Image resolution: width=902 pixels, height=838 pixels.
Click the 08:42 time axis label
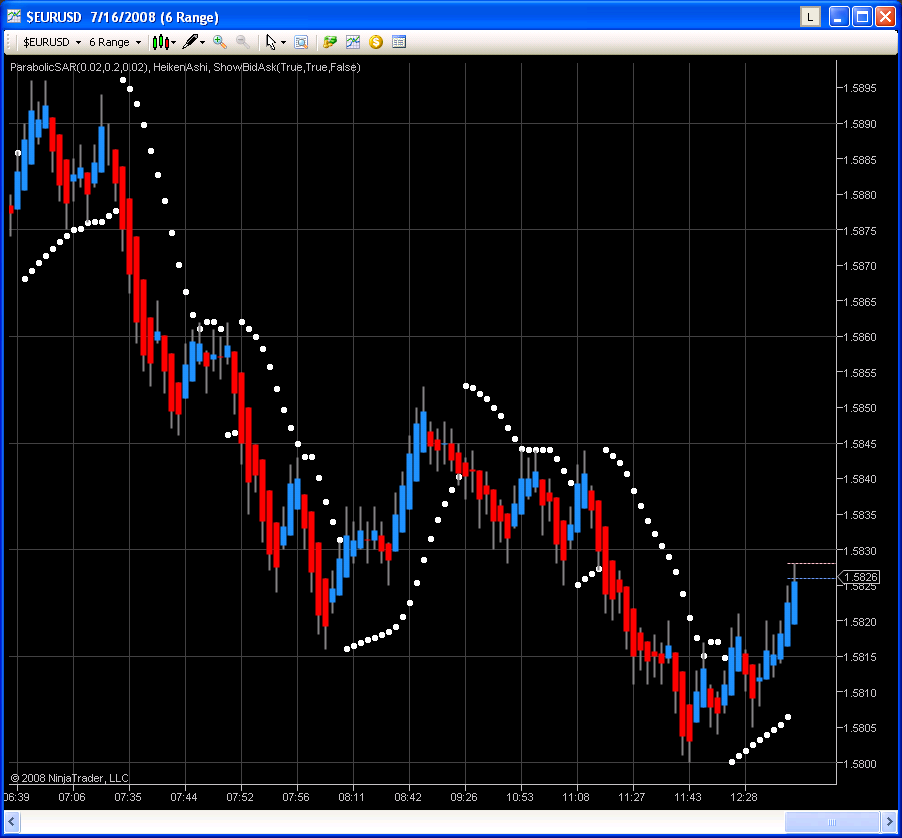pyautogui.click(x=408, y=797)
